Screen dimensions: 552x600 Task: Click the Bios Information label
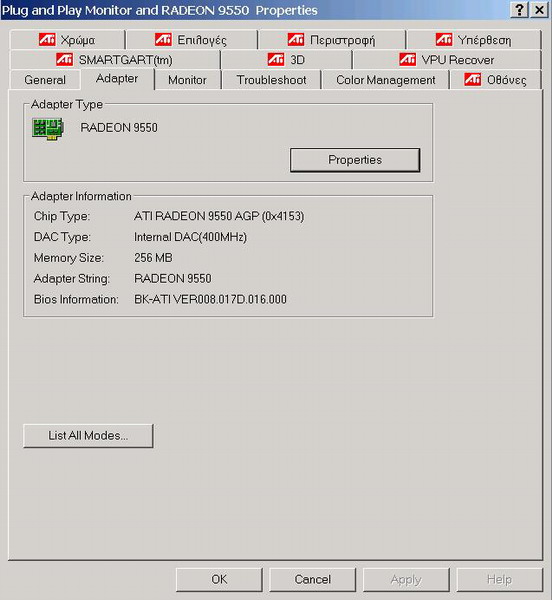point(76,299)
